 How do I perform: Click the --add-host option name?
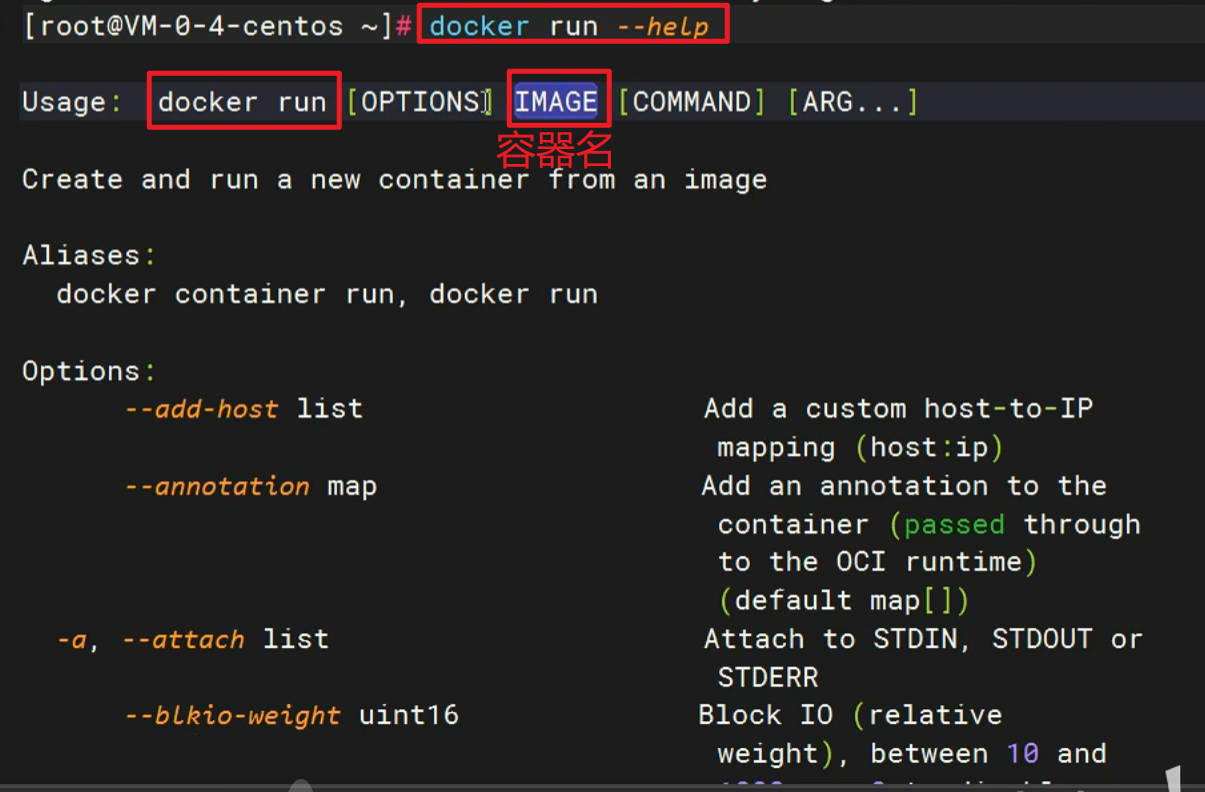(202, 408)
